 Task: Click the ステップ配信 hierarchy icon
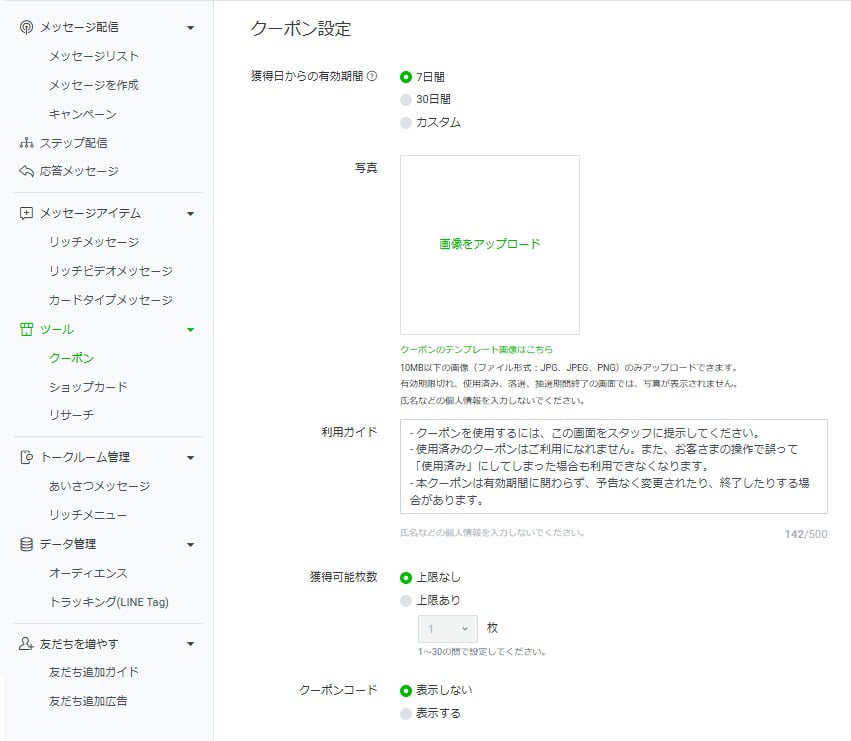coord(26,143)
